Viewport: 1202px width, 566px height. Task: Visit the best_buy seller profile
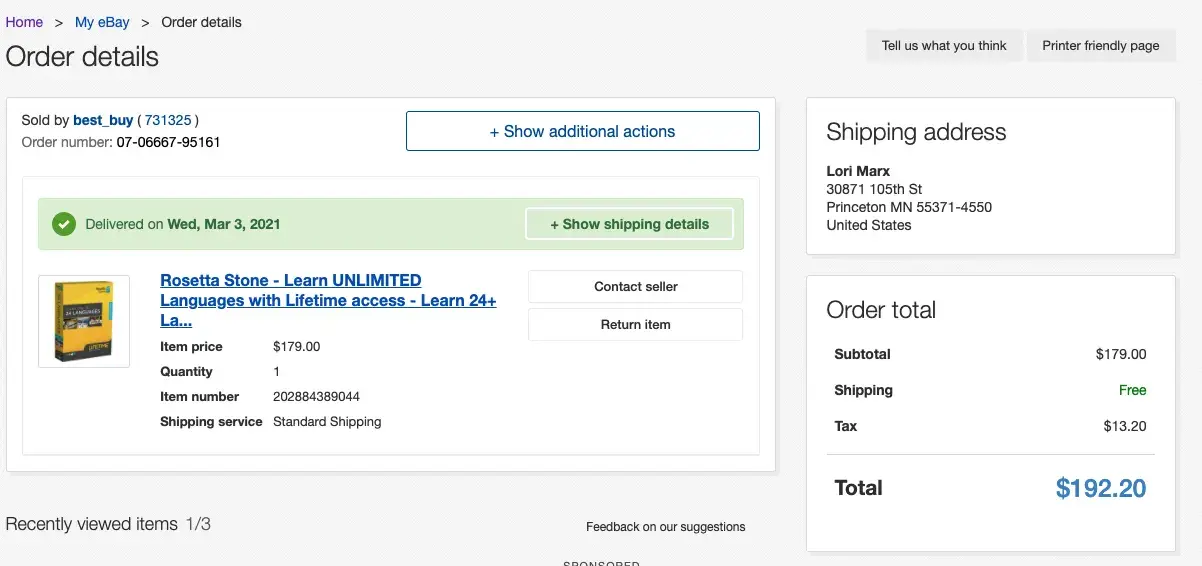[x=103, y=120]
